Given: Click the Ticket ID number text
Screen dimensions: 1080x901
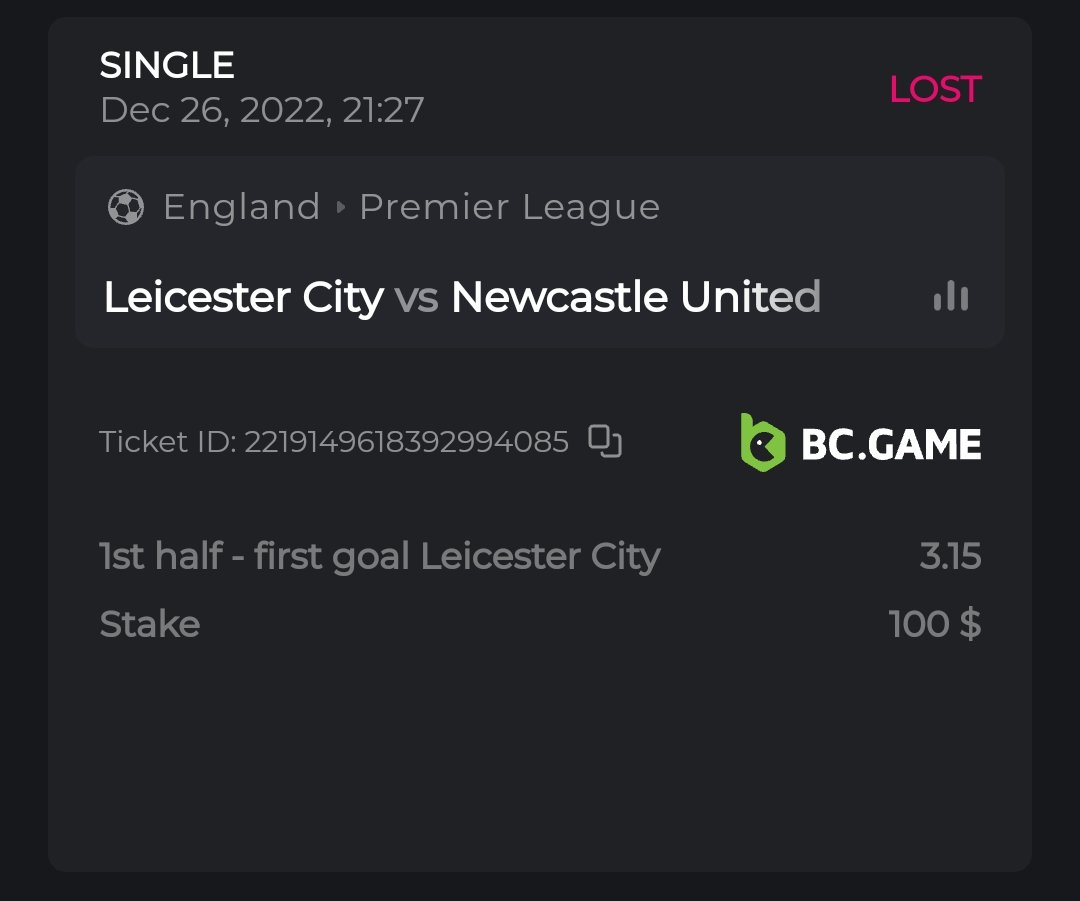Looking at the screenshot, I should tap(406, 442).
